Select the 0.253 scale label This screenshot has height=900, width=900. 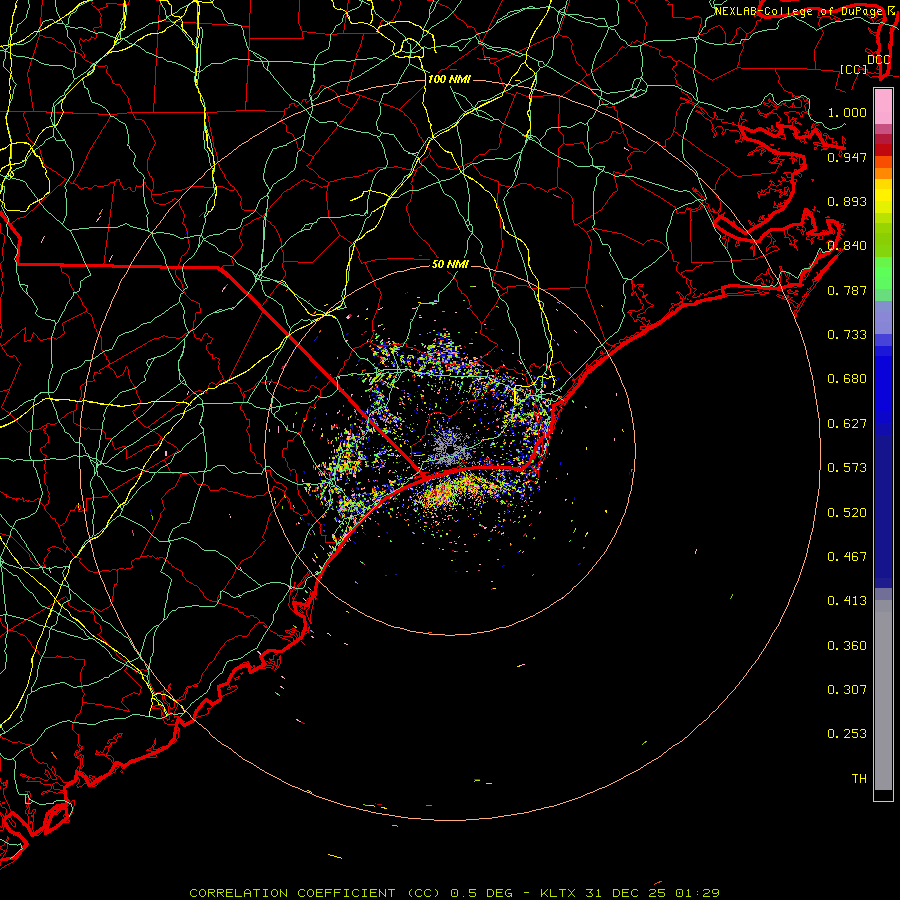pyautogui.click(x=847, y=734)
